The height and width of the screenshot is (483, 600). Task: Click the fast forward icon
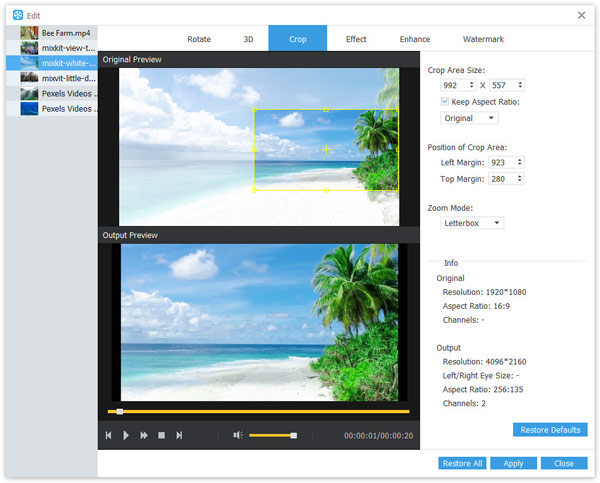point(144,435)
